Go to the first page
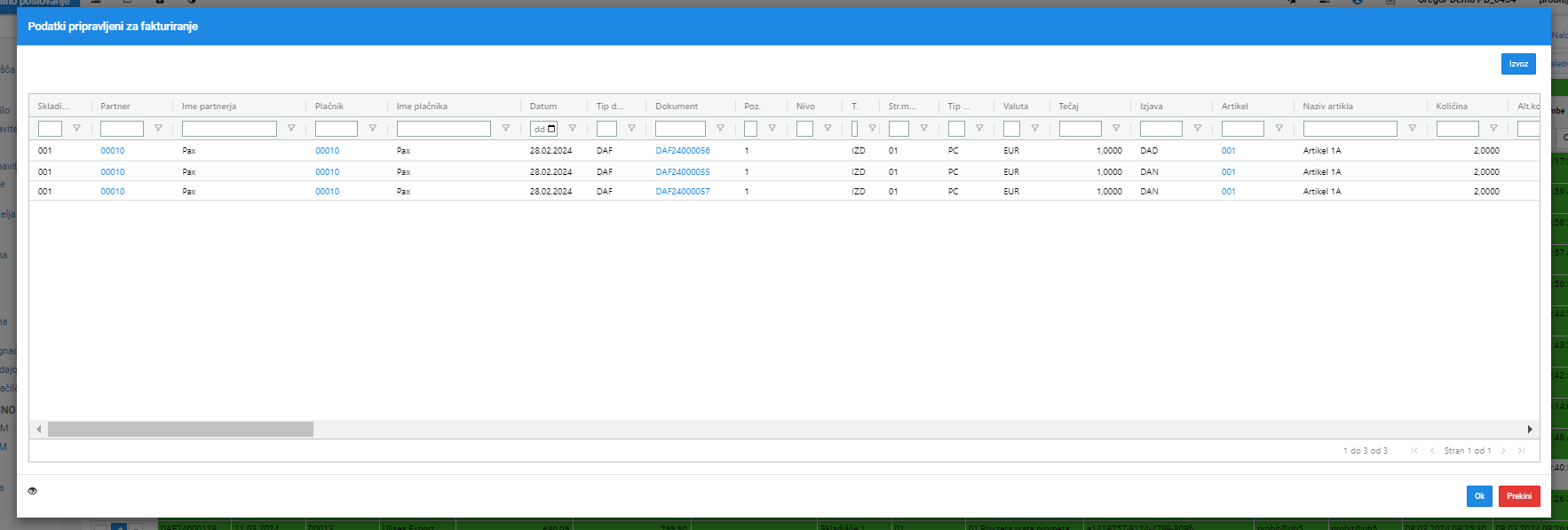 [1414, 451]
